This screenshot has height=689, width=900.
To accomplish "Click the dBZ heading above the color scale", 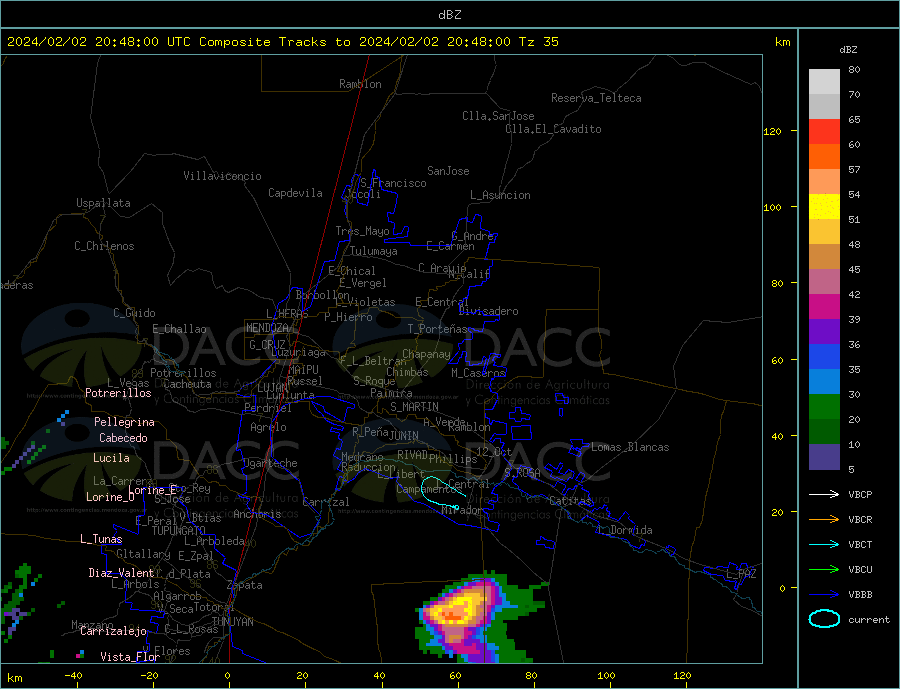I will [848, 50].
